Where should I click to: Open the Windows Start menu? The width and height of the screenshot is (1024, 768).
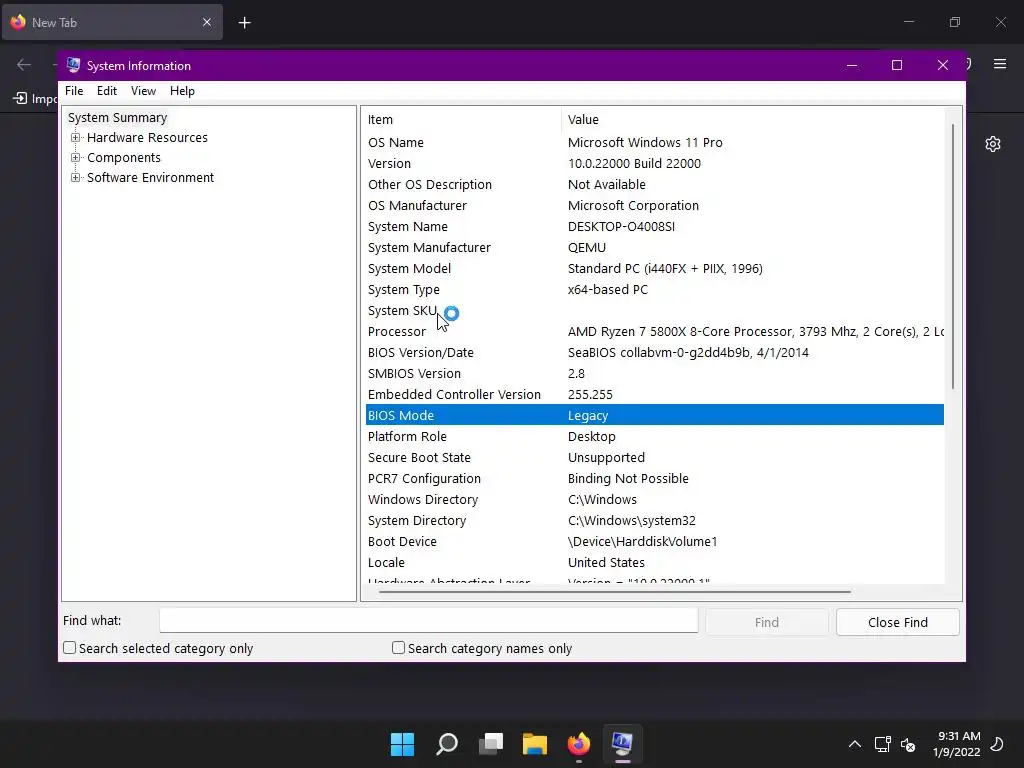402,744
